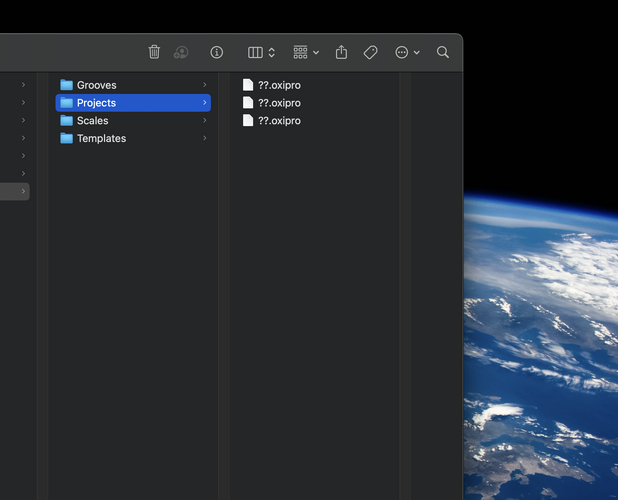This screenshot has width=618, height=500.
Task: Expand chevron beside the more actions button
Action: pos(417,52)
